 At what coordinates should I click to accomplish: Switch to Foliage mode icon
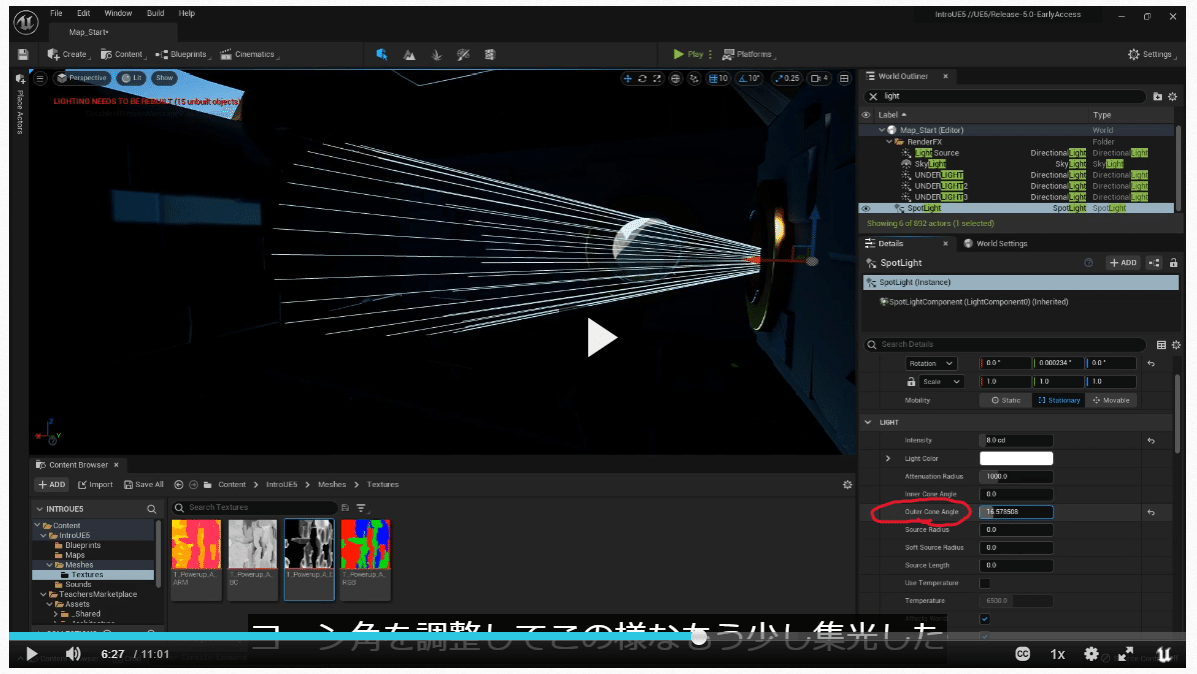coord(437,54)
